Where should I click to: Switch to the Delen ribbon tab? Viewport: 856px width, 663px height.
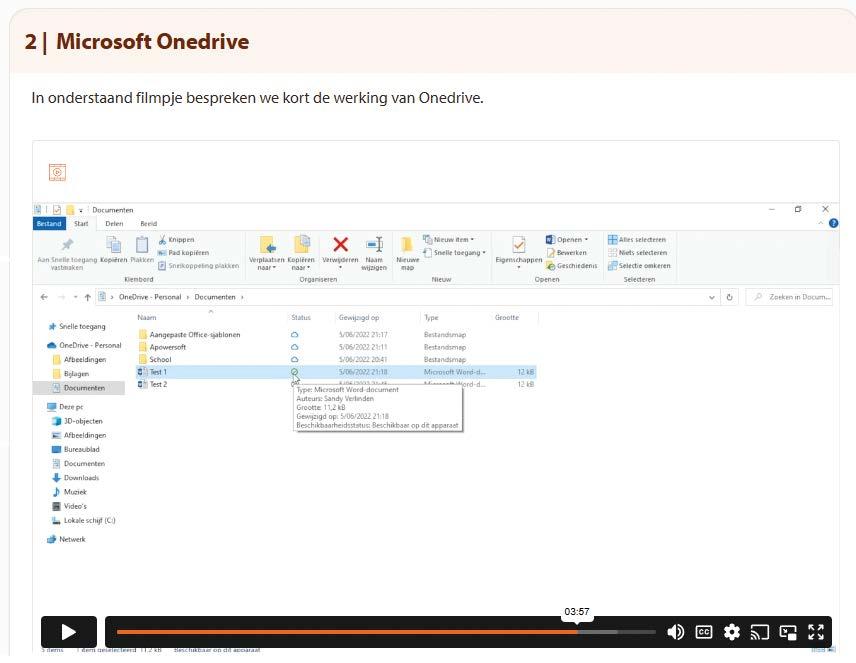(114, 223)
